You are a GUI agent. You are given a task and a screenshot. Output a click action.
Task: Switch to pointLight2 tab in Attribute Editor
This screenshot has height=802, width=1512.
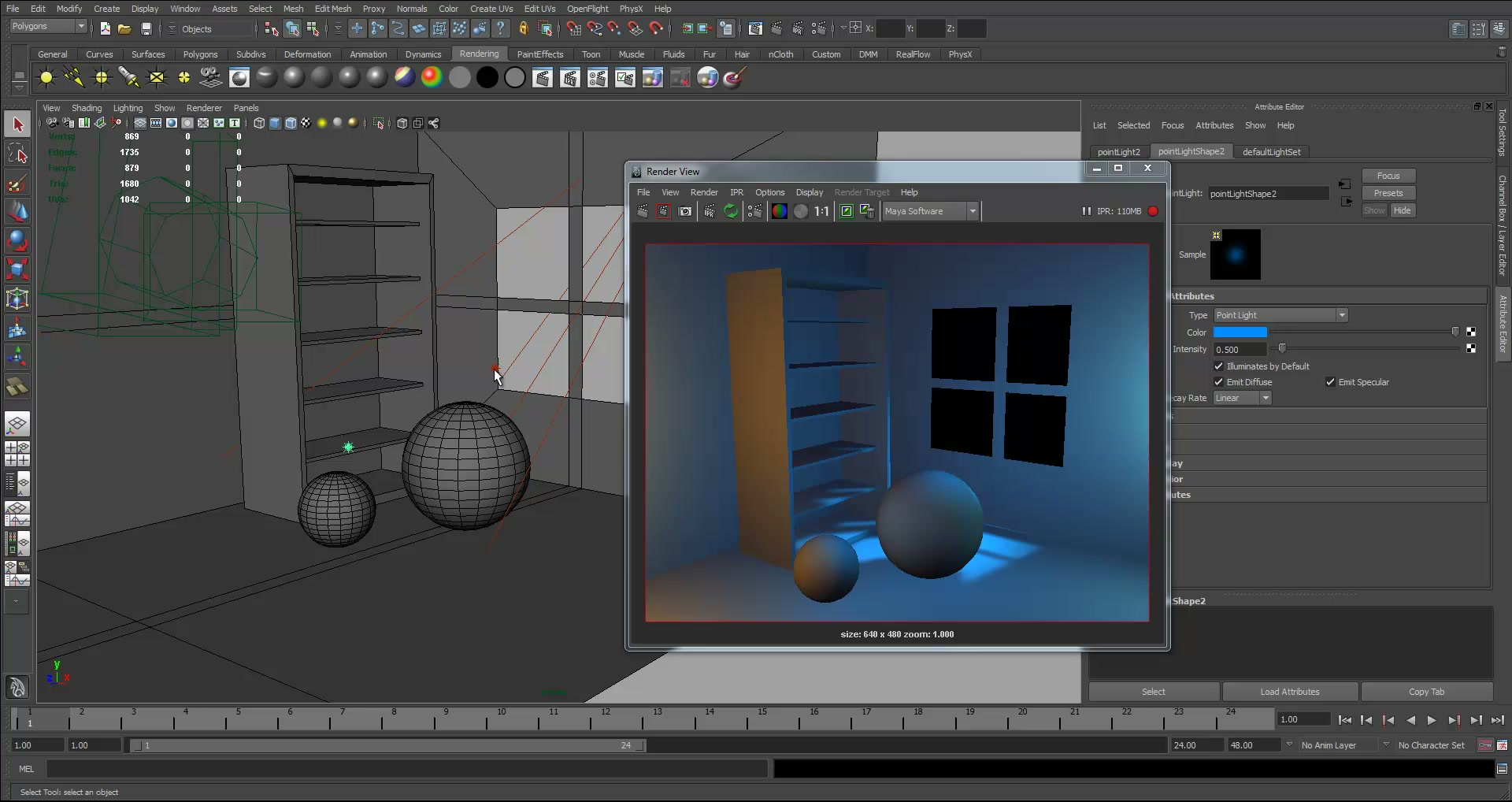pyautogui.click(x=1119, y=152)
